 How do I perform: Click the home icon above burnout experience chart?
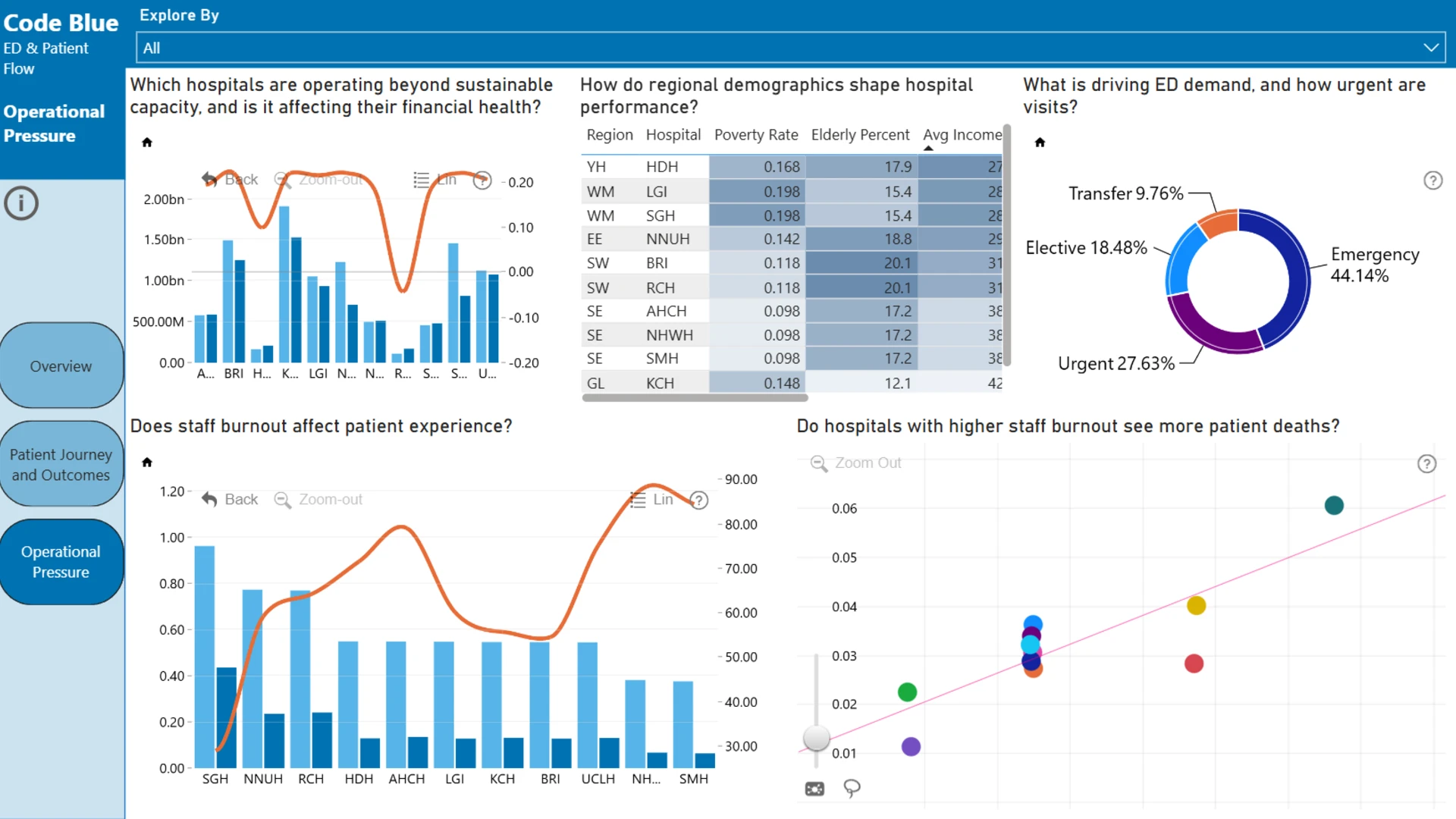pyautogui.click(x=147, y=462)
